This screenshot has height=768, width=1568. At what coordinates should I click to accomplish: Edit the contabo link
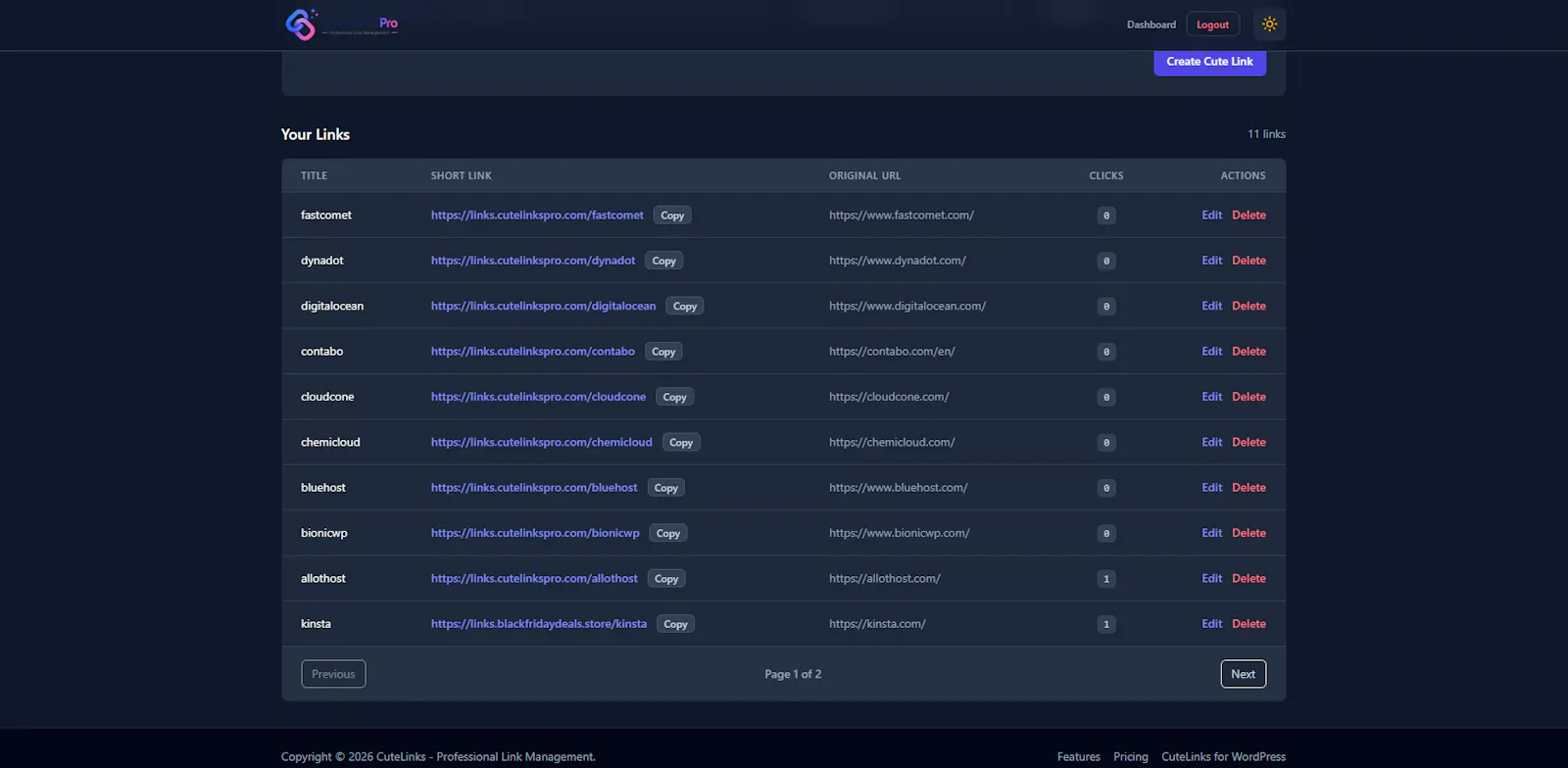point(1211,352)
